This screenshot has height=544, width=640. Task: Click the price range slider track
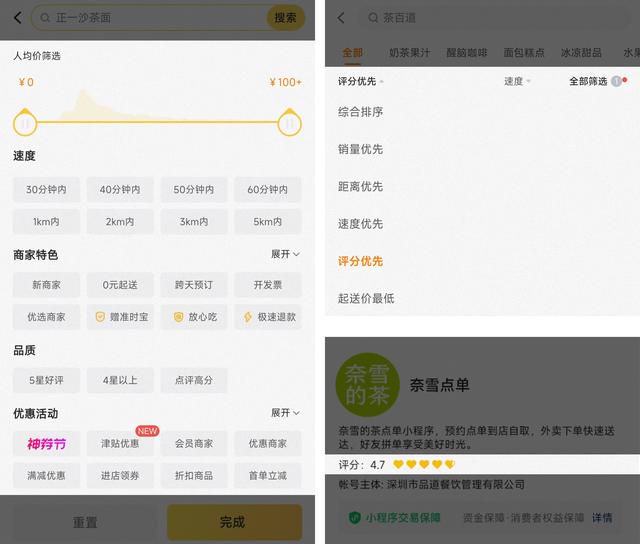pos(157,122)
